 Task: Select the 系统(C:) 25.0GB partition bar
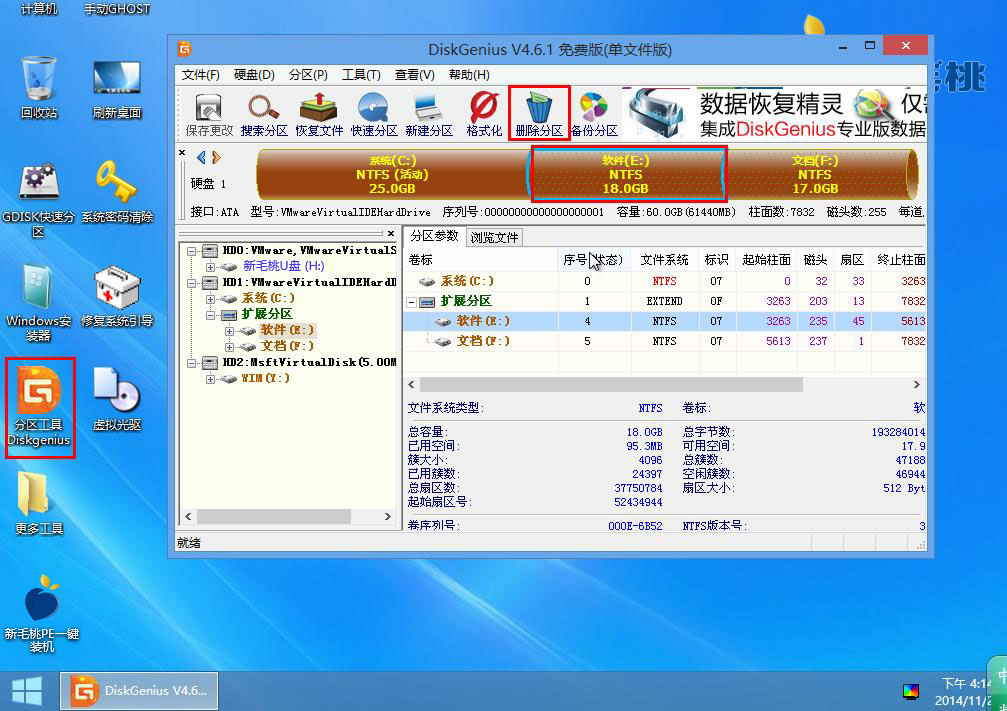(392, 174)
